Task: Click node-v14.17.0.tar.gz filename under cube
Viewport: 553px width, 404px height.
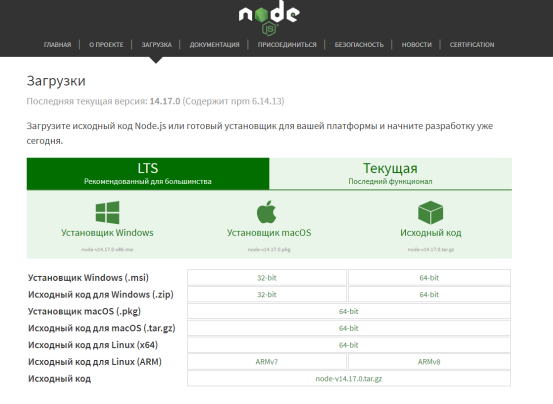Action: tap(431, 250)
